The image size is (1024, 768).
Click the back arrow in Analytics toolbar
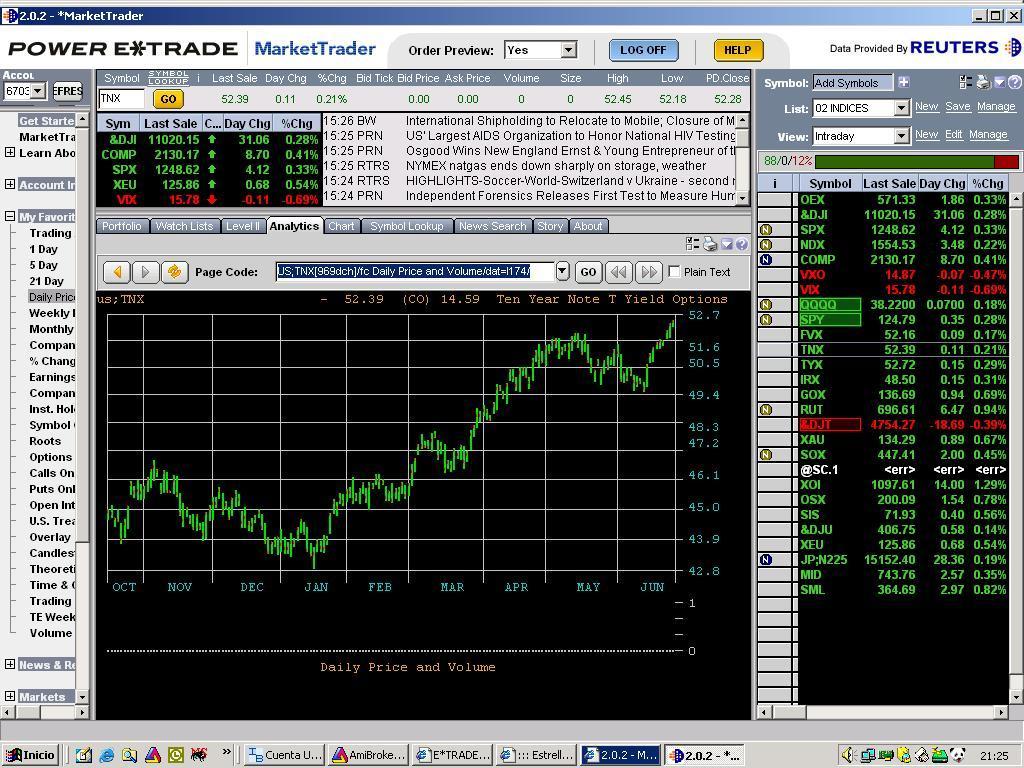pos(117,272)
